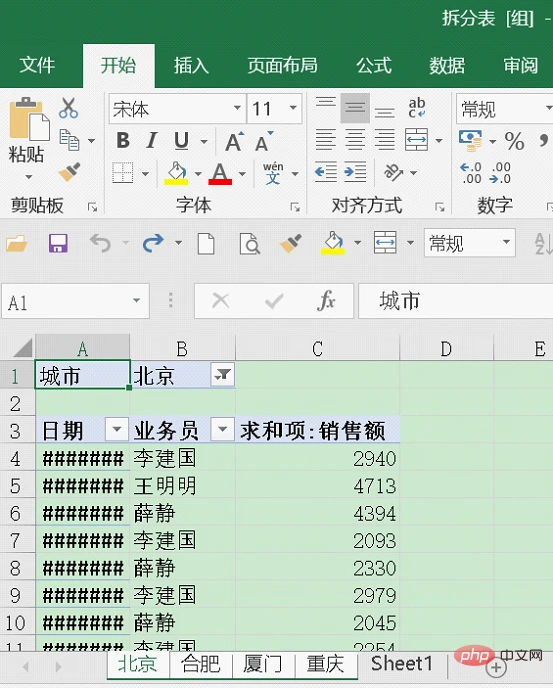Image resolution: width=553 pixels, height=688 pixels.
Task: Set middle vertical alignment
Action: tap(355, 108)
